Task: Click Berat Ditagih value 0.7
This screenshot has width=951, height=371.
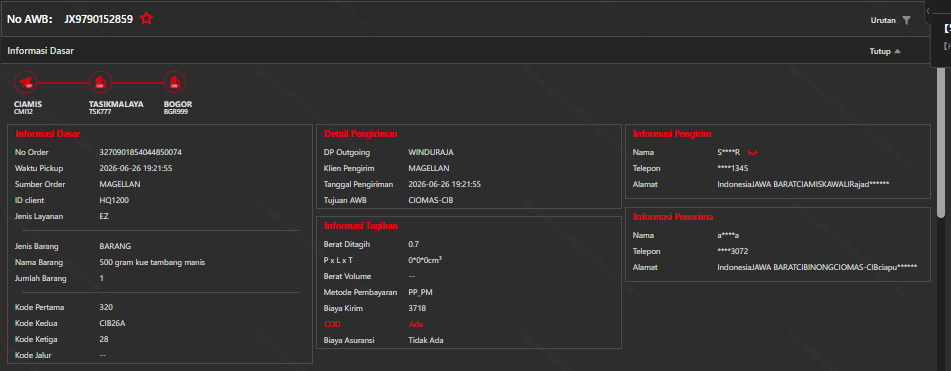Action: tap(414, 244)
